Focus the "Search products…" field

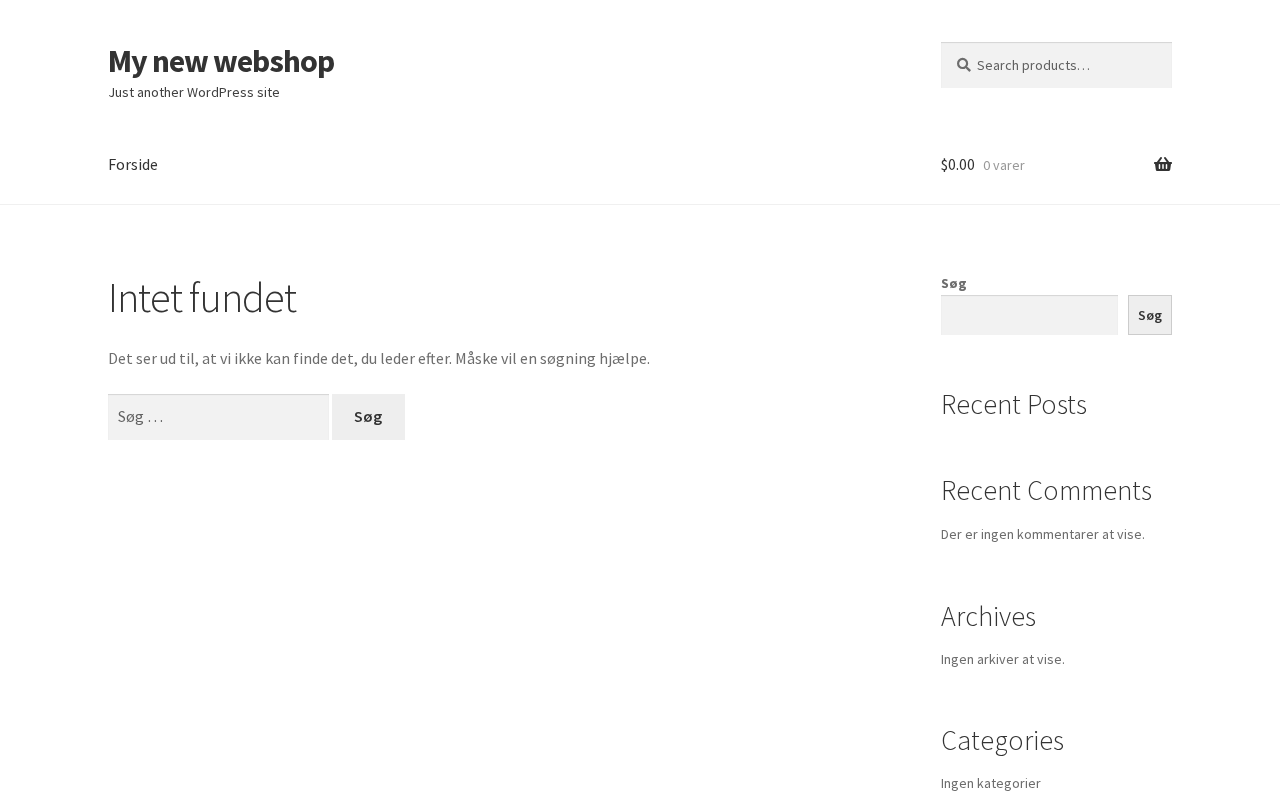click(1066, 65)
